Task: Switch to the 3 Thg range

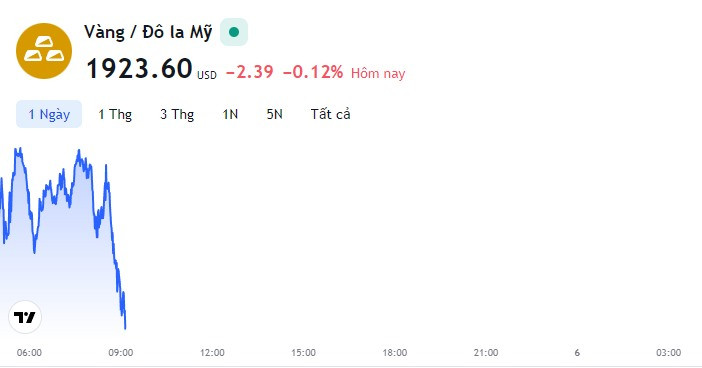Action: (177, 114)
